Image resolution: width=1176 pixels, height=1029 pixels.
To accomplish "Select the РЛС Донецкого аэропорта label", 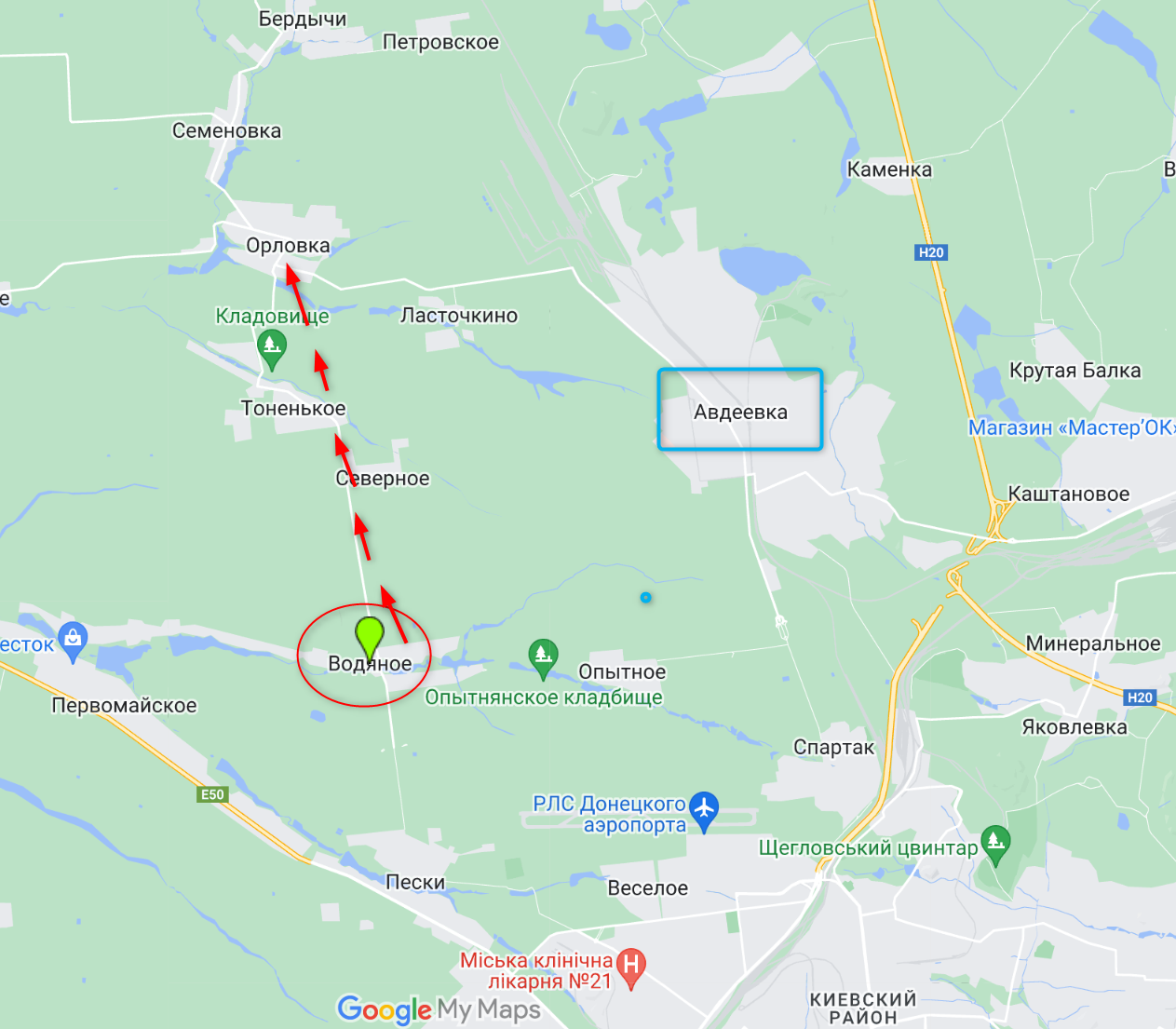I will tap(609, 814).
